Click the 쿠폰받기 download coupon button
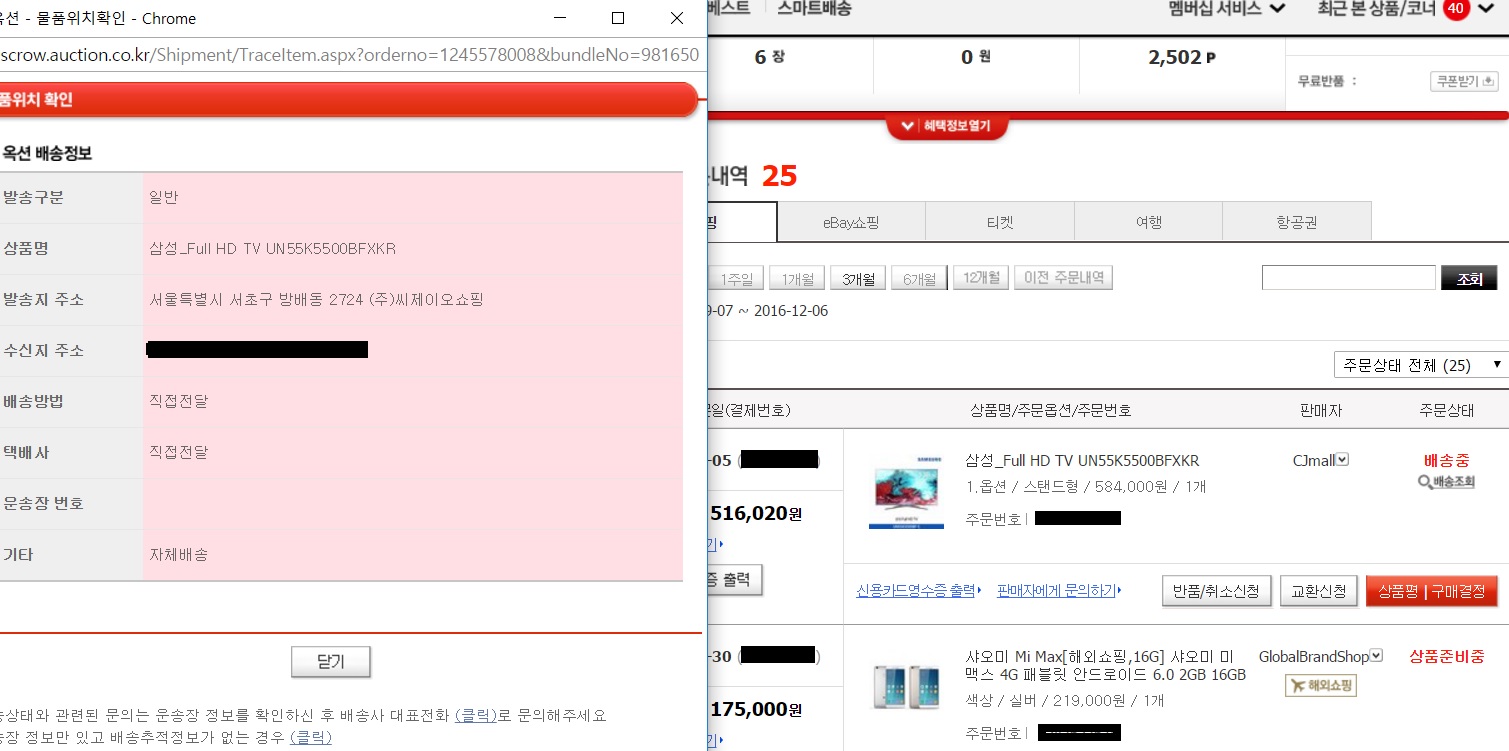Image resolution: width=1509 pixels, height=751 pixels. (1463, 81)
